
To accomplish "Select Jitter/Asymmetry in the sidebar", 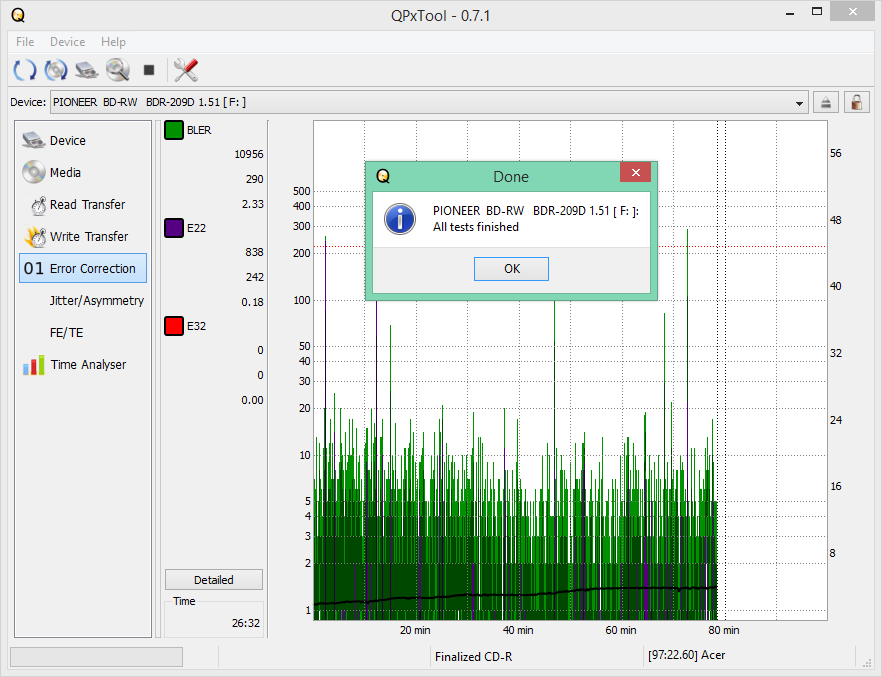I will (97, 301).
